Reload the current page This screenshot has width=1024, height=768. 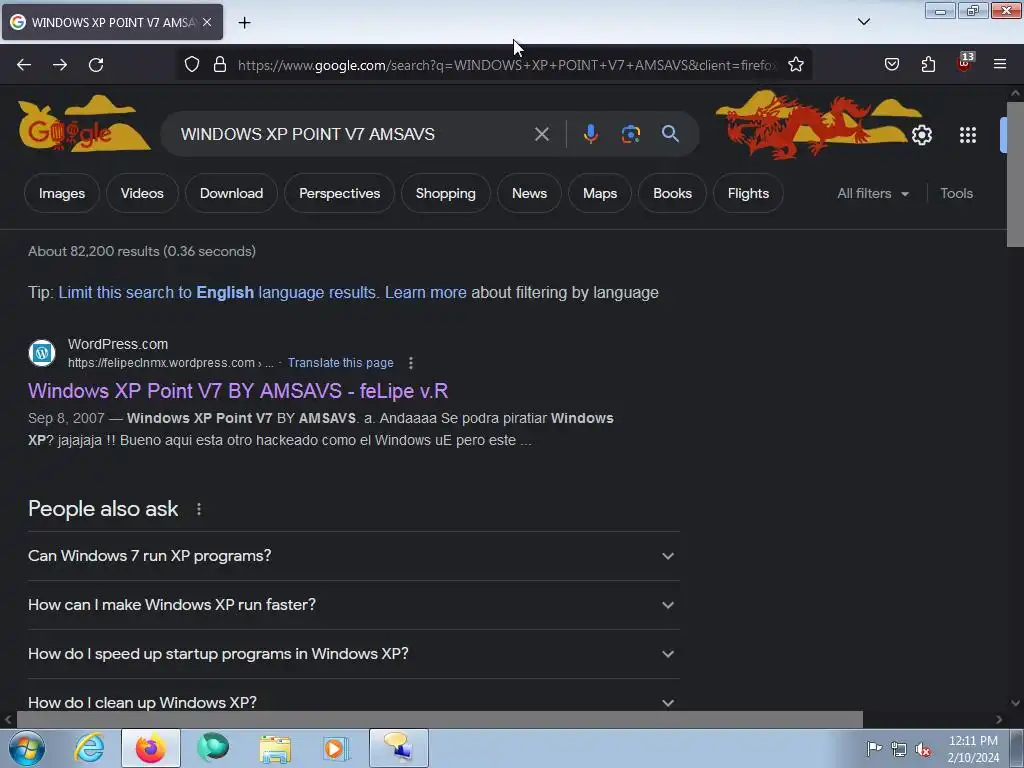[96, 65]
